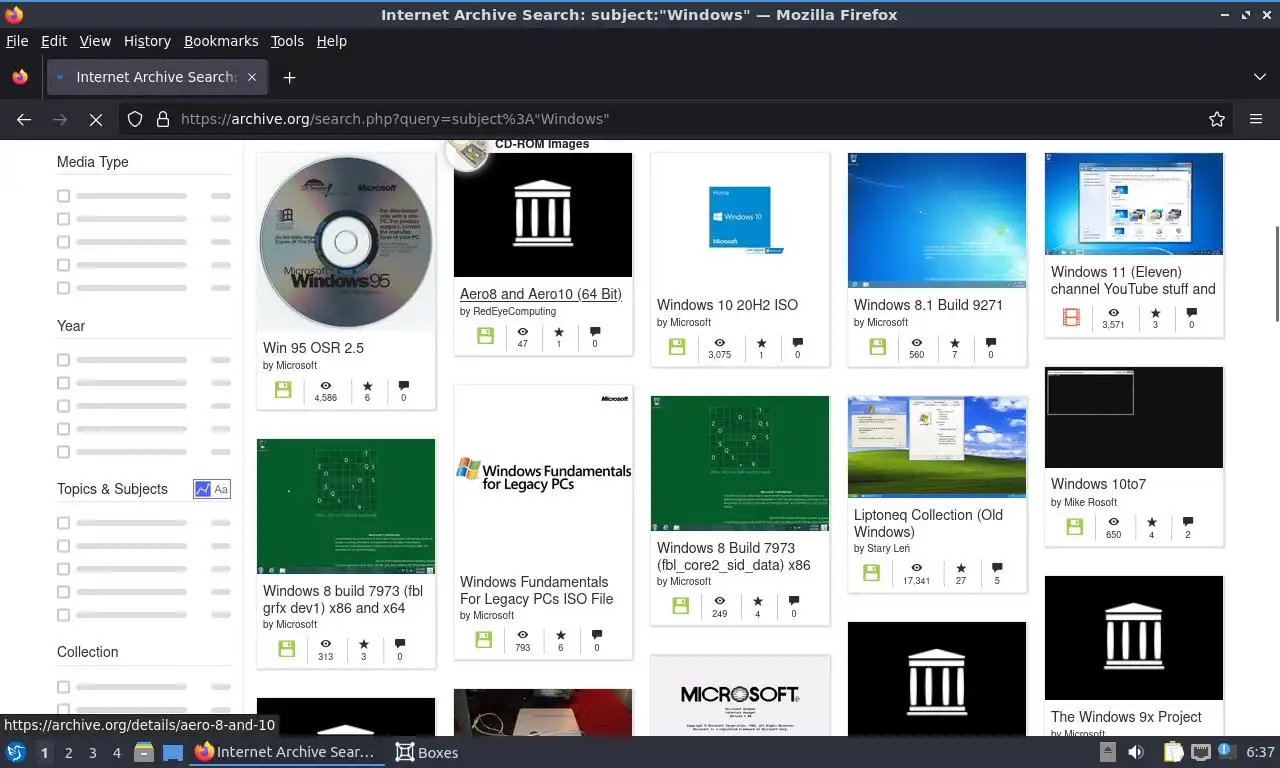
Task: Open the View menu
Action: coord(95,41)
